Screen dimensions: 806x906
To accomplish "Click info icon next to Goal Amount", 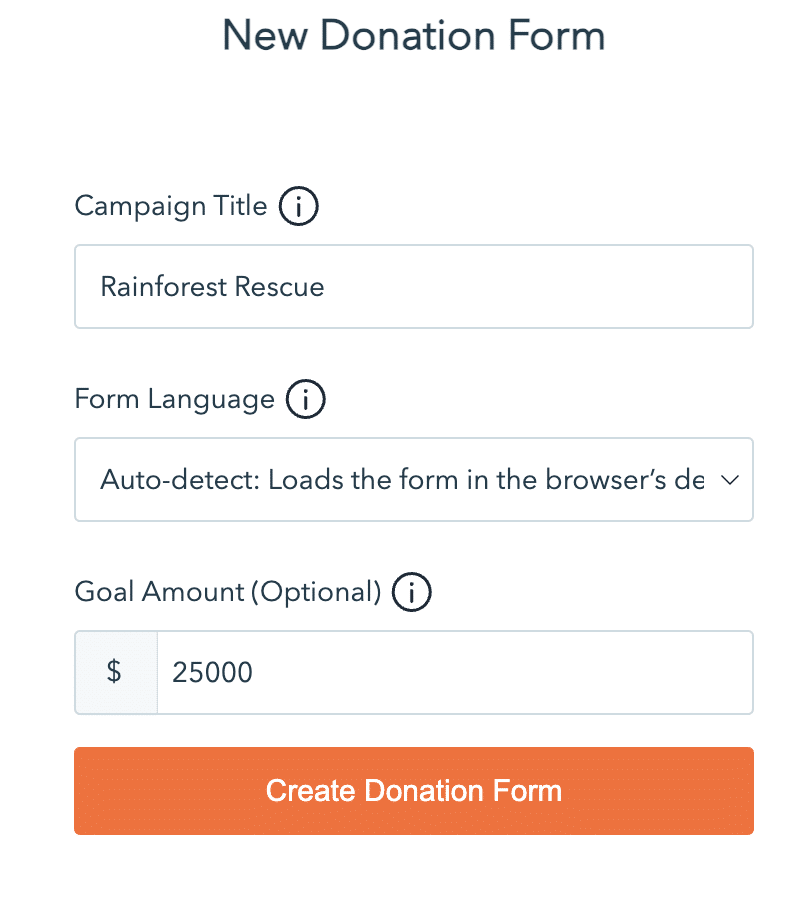I will 411,593.
